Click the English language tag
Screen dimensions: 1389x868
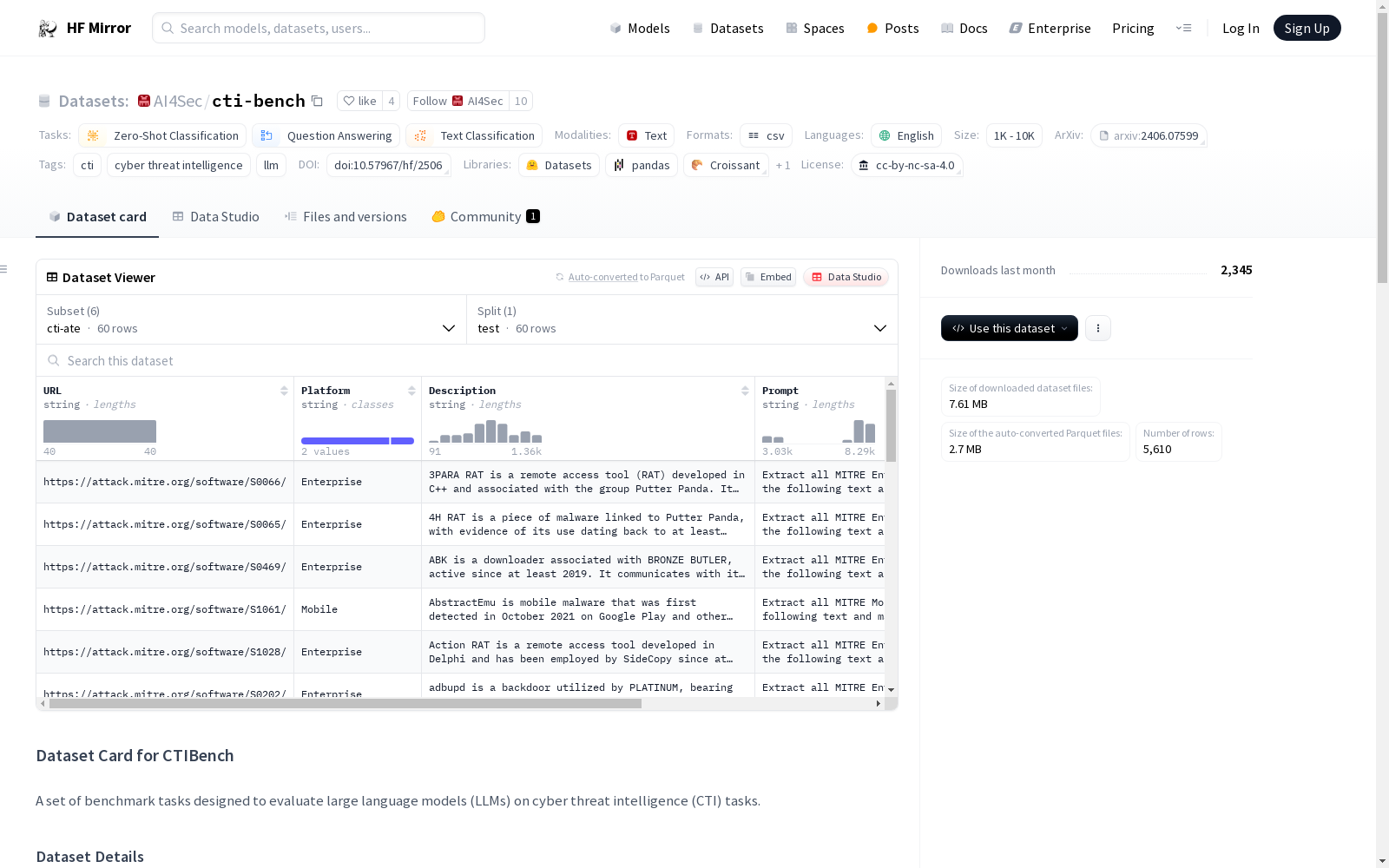coord(906,135)
